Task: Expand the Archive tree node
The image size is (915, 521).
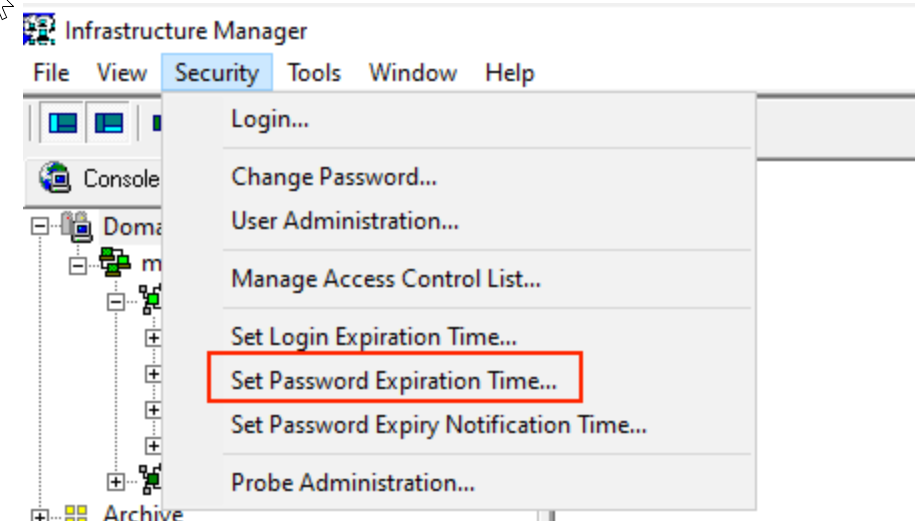Action: pyautogui.click(x=40, y=515)
